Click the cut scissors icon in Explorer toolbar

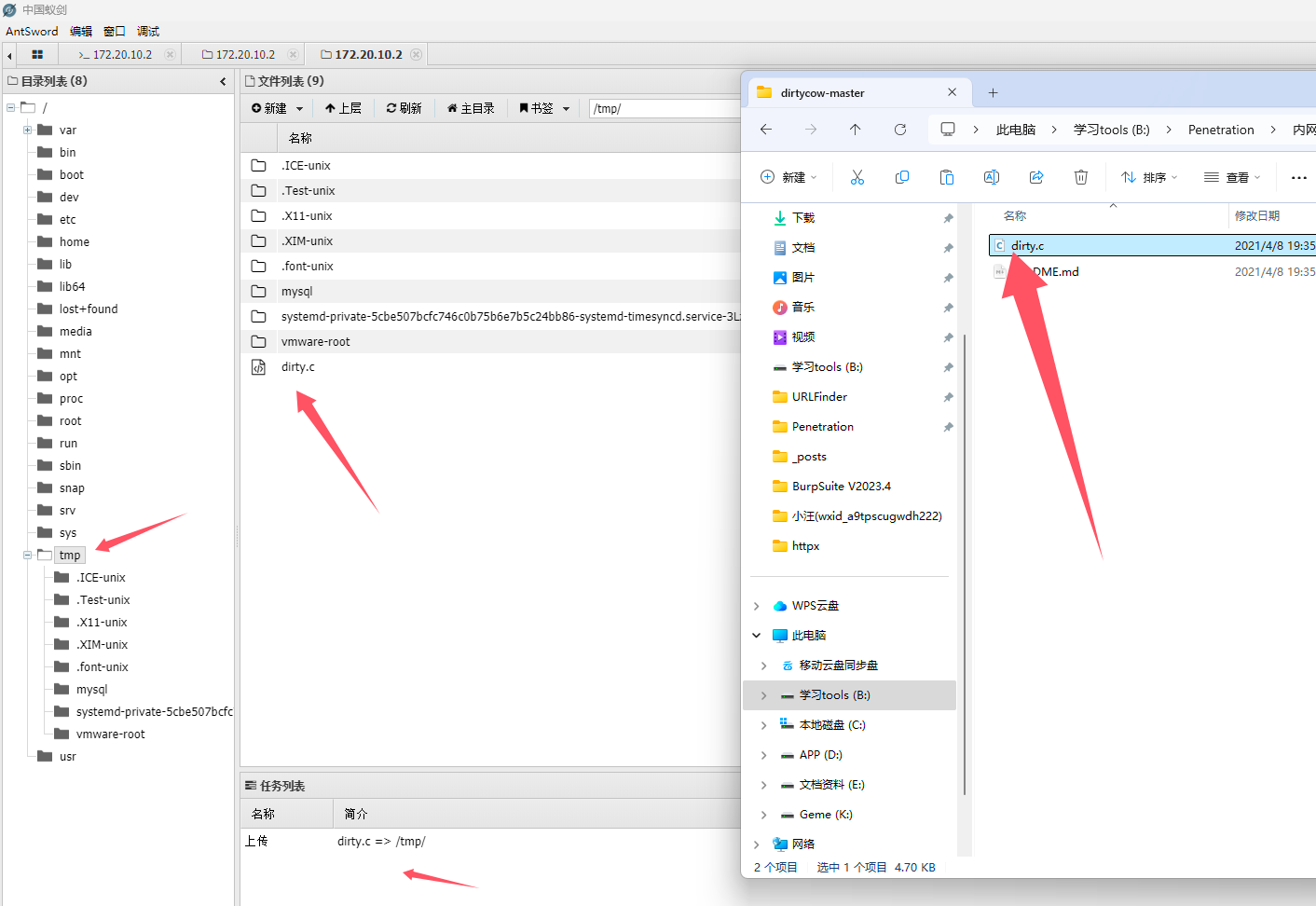pos(857,177)
